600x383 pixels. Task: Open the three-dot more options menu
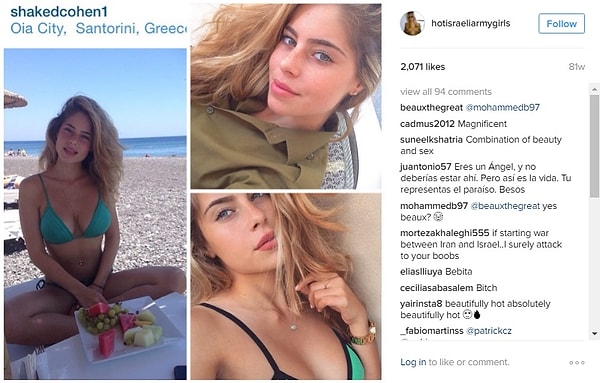pos(577,362)
